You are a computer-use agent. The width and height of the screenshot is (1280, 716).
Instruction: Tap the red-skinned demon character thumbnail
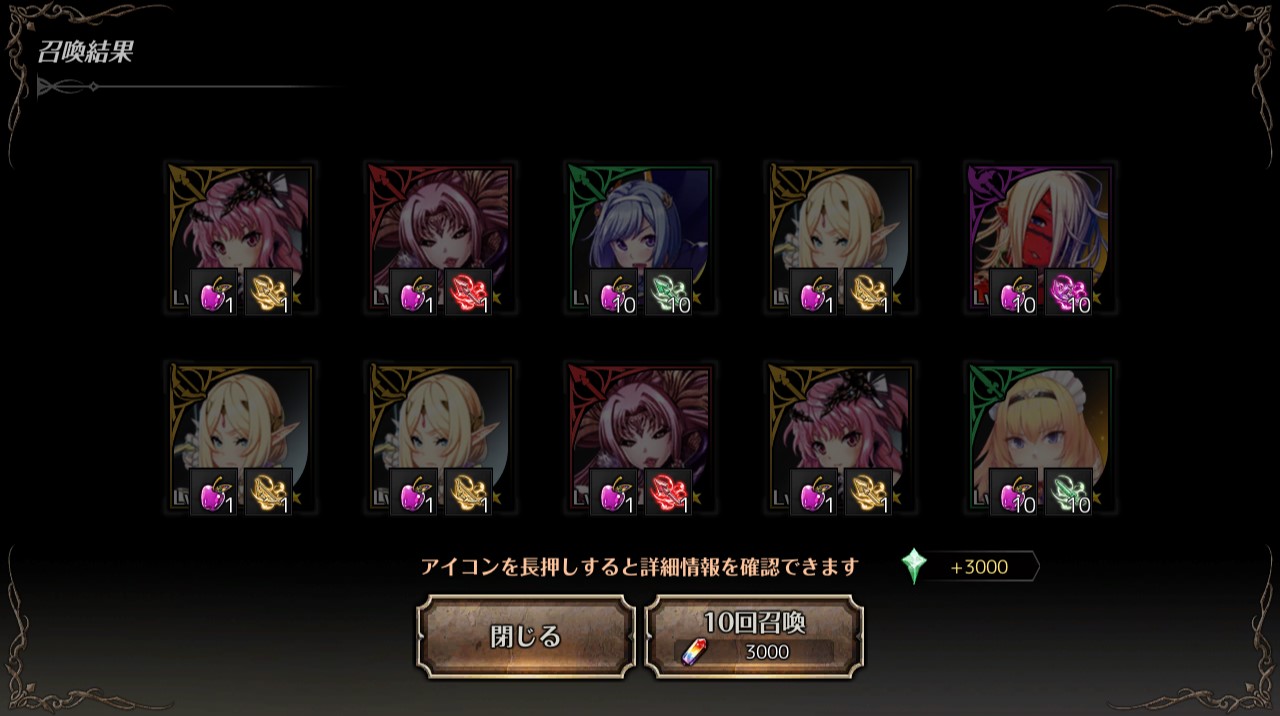pos(1040,238)
